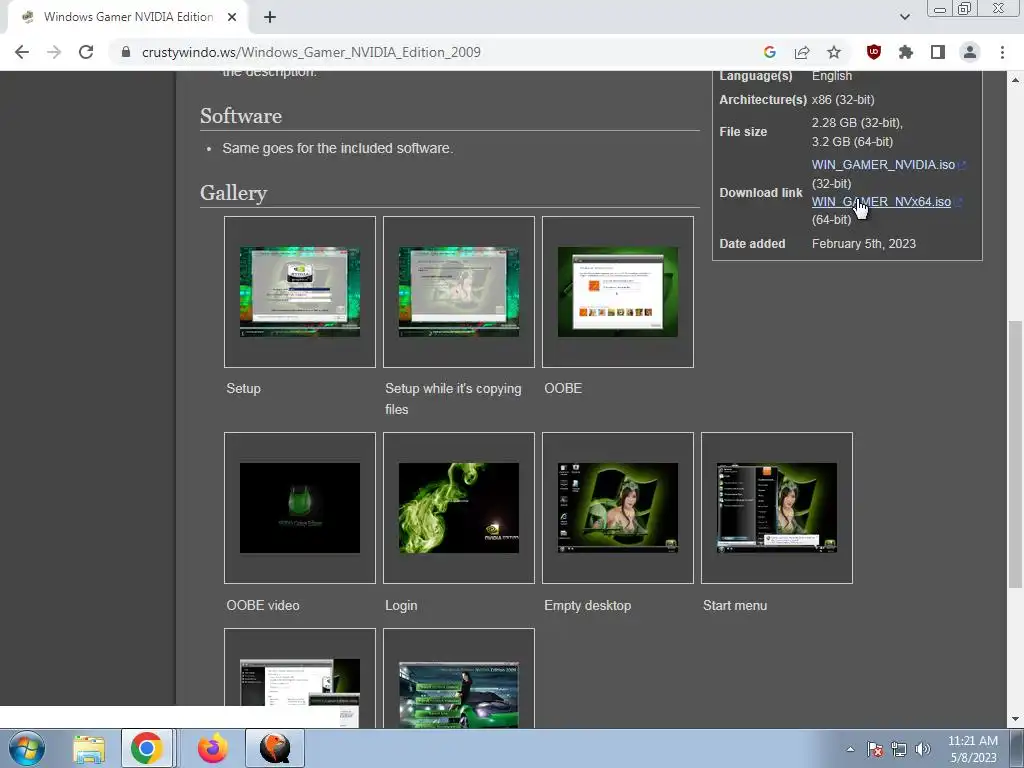1024x768 pixels.
Task: Launch Firefox from the taskbar
Action: 212,748
